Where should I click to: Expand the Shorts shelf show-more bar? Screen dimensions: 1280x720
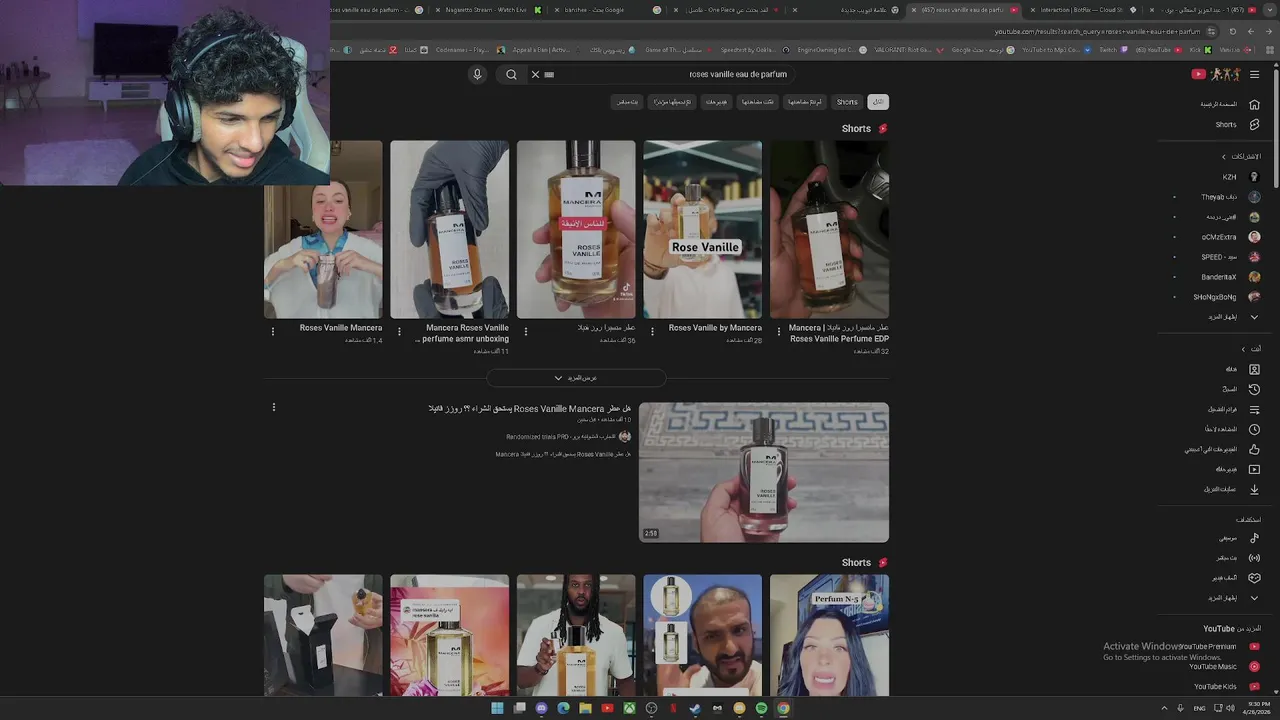[x=576, y=378]
